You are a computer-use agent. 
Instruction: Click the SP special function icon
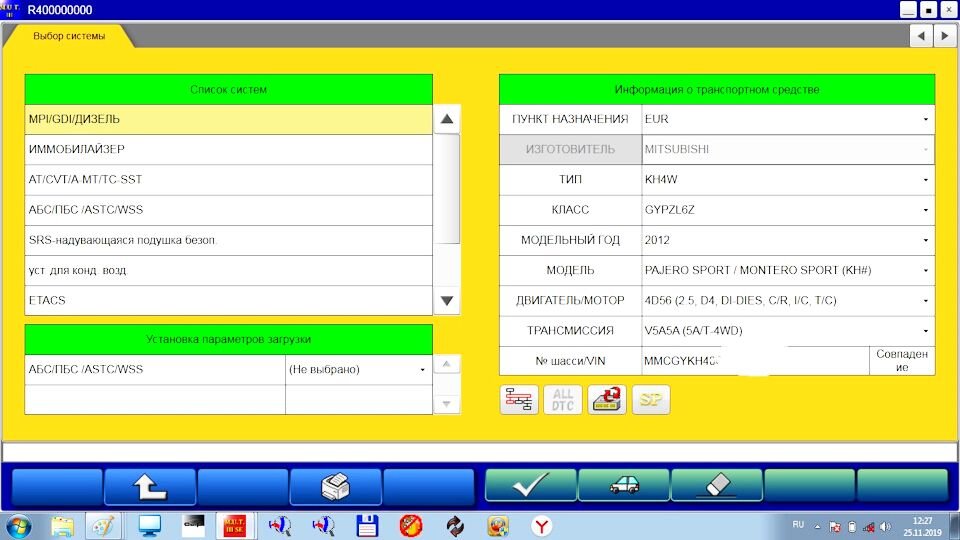651,400
